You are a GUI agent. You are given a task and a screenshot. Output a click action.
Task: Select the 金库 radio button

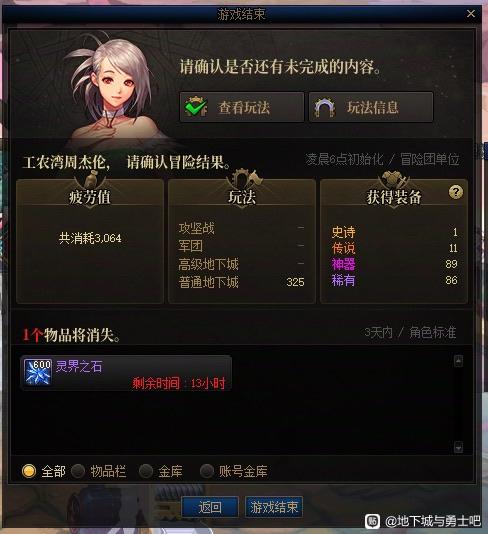pyautogui.click(x=146, y=471)
